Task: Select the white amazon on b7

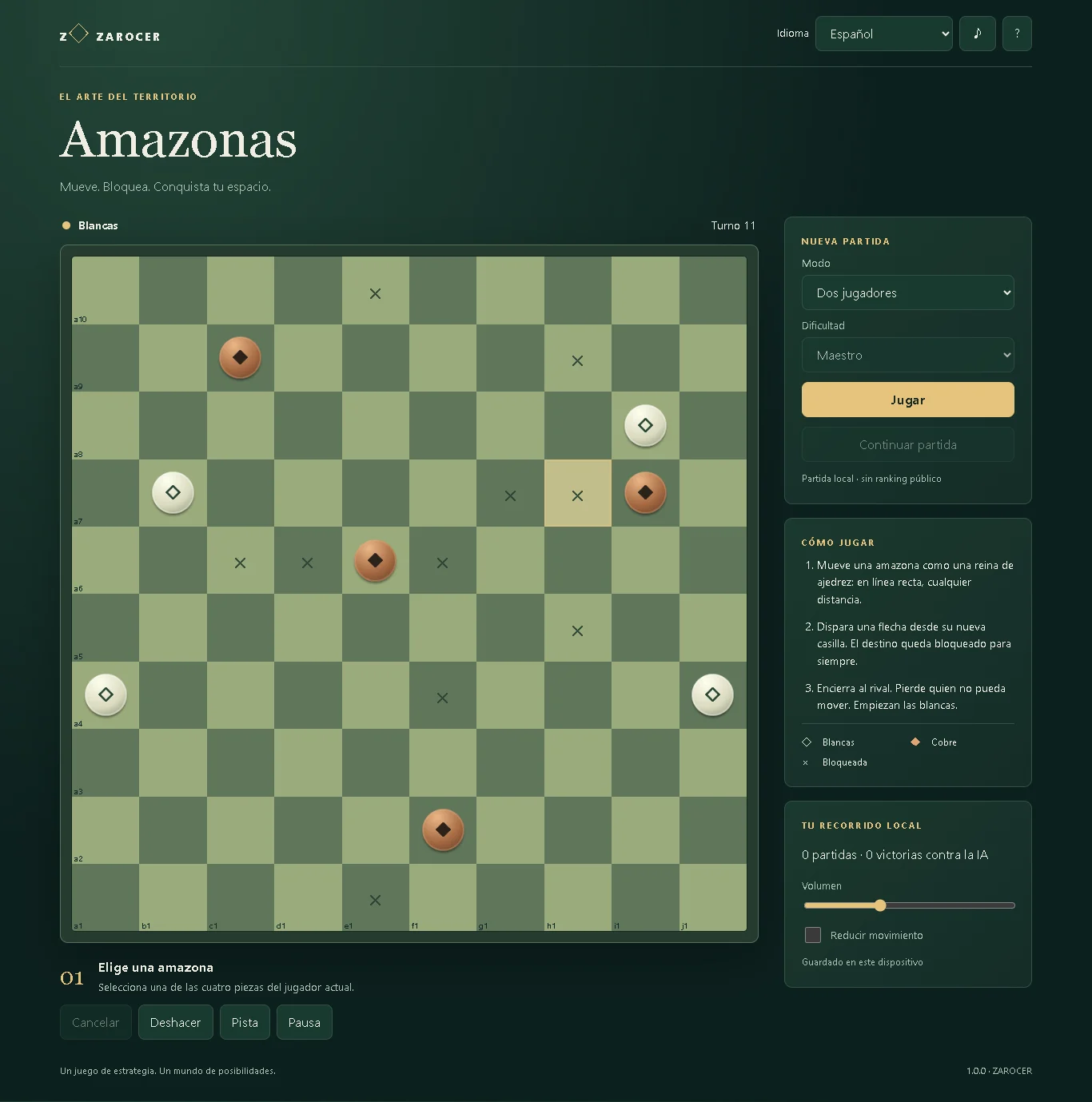Action: click(x=173, y=492)
